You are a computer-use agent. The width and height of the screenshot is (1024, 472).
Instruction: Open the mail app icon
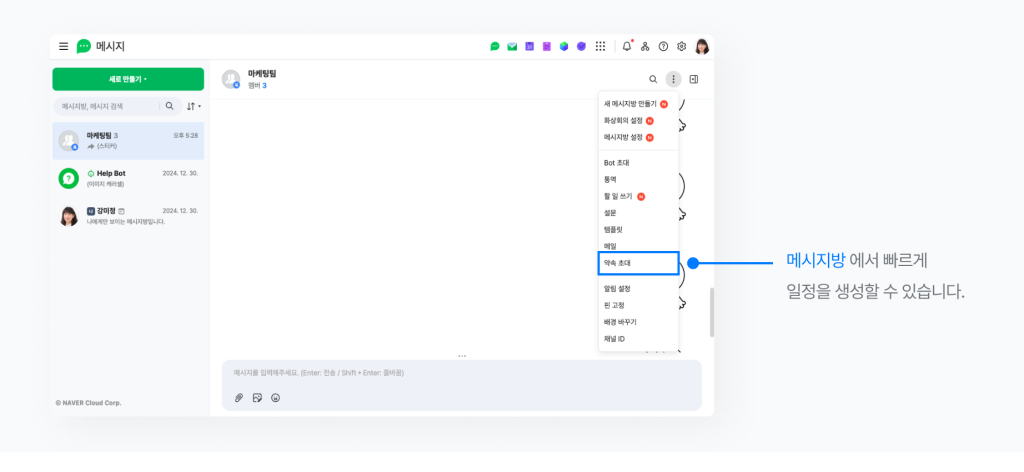512,46
